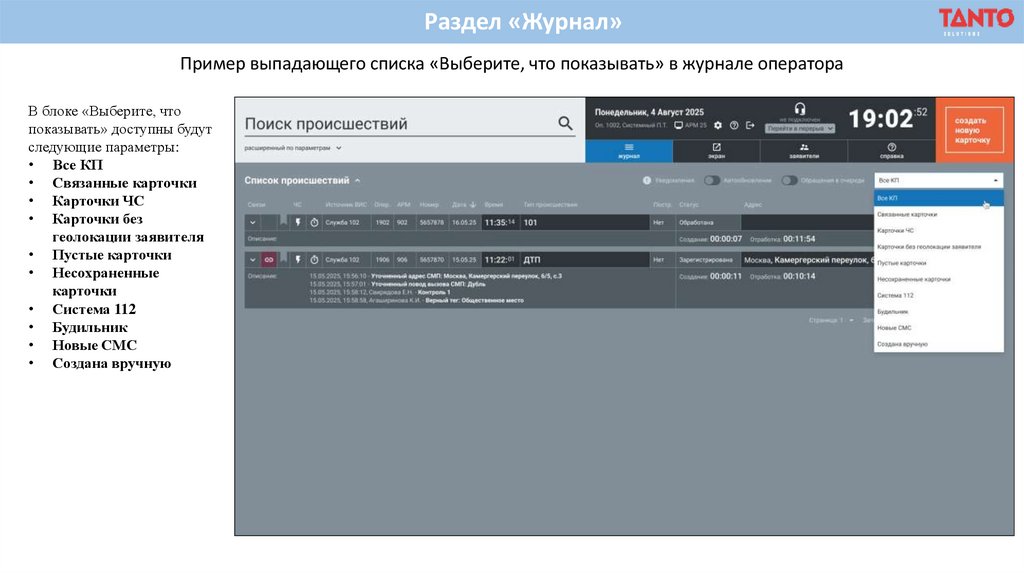
Task: Choose Будильник filter option
Action: [938, 311]
